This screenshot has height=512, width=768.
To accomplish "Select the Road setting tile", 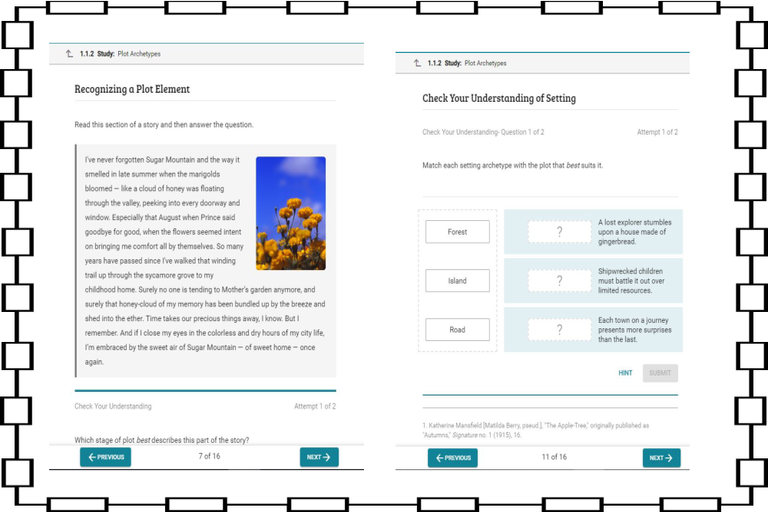I will tap(457, 330).
